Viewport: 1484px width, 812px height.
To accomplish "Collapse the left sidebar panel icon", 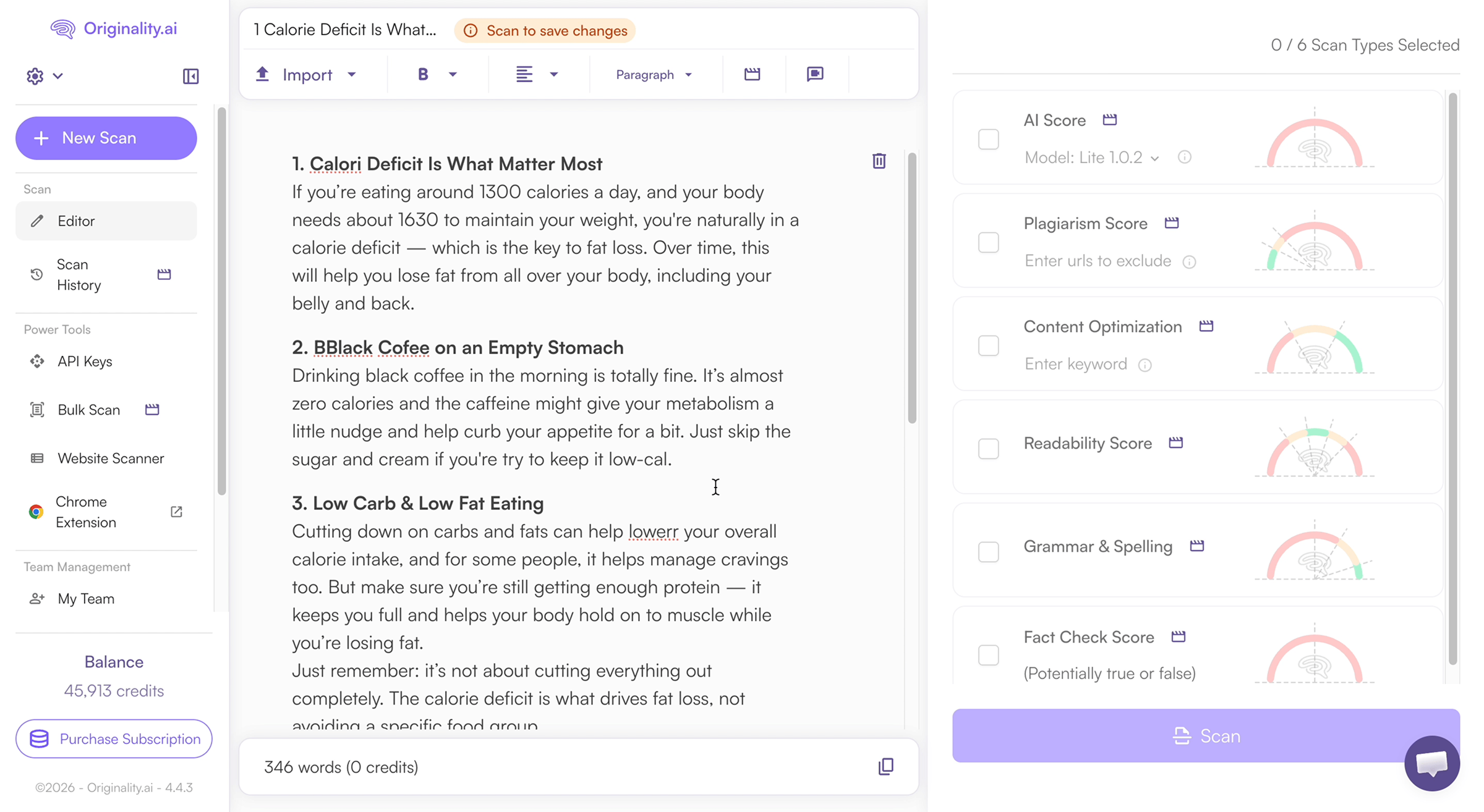I will [x=190, y=76].
